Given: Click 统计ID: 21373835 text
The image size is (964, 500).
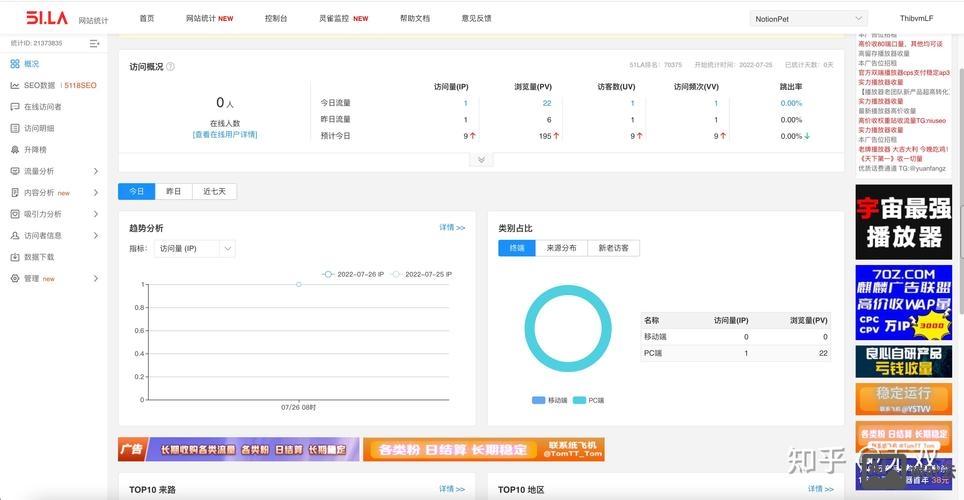Looking at the screenshot, I should click(x=36, y=44).
